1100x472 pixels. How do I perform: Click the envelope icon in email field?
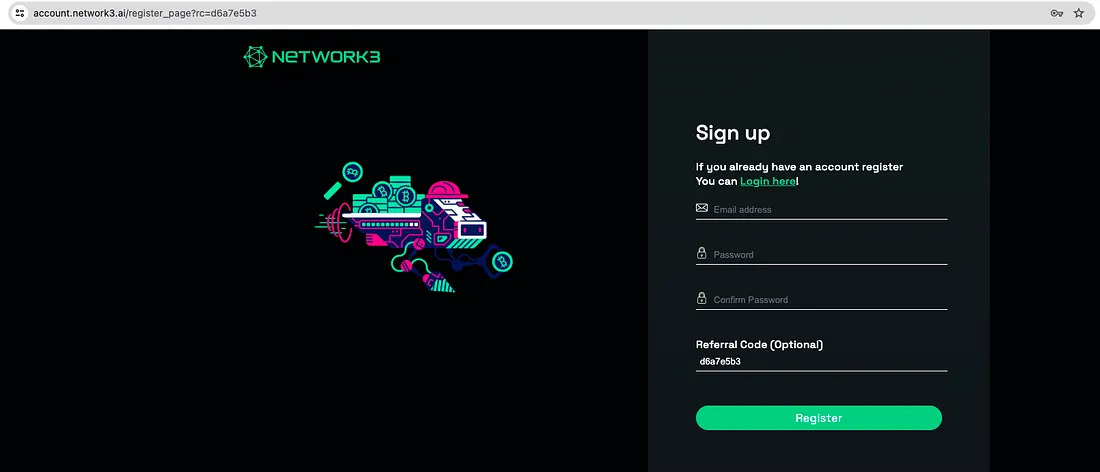click(702, 208)
